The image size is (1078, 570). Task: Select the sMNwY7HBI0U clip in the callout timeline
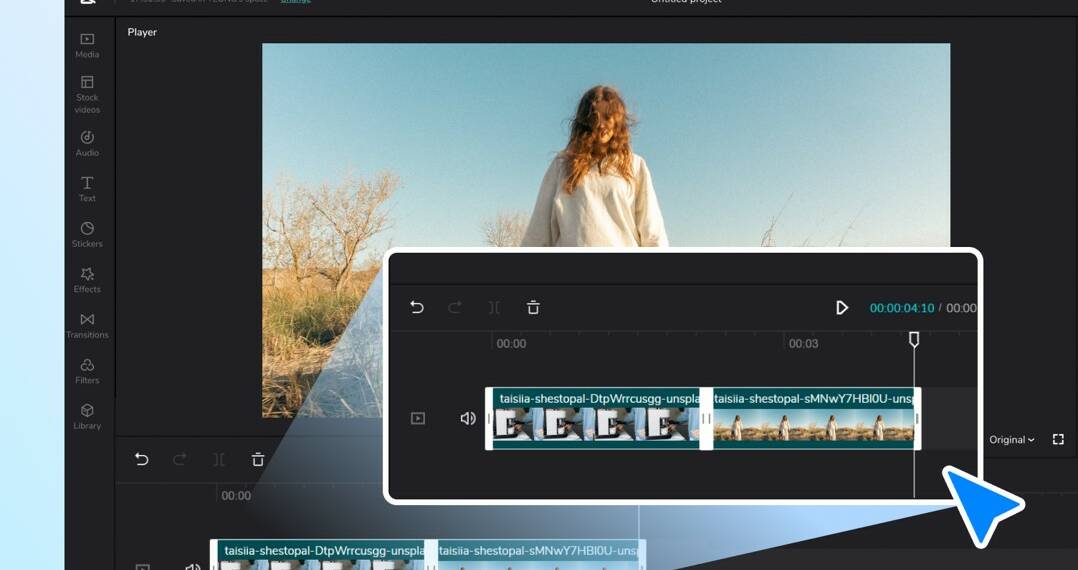click(x=813, y=419)
